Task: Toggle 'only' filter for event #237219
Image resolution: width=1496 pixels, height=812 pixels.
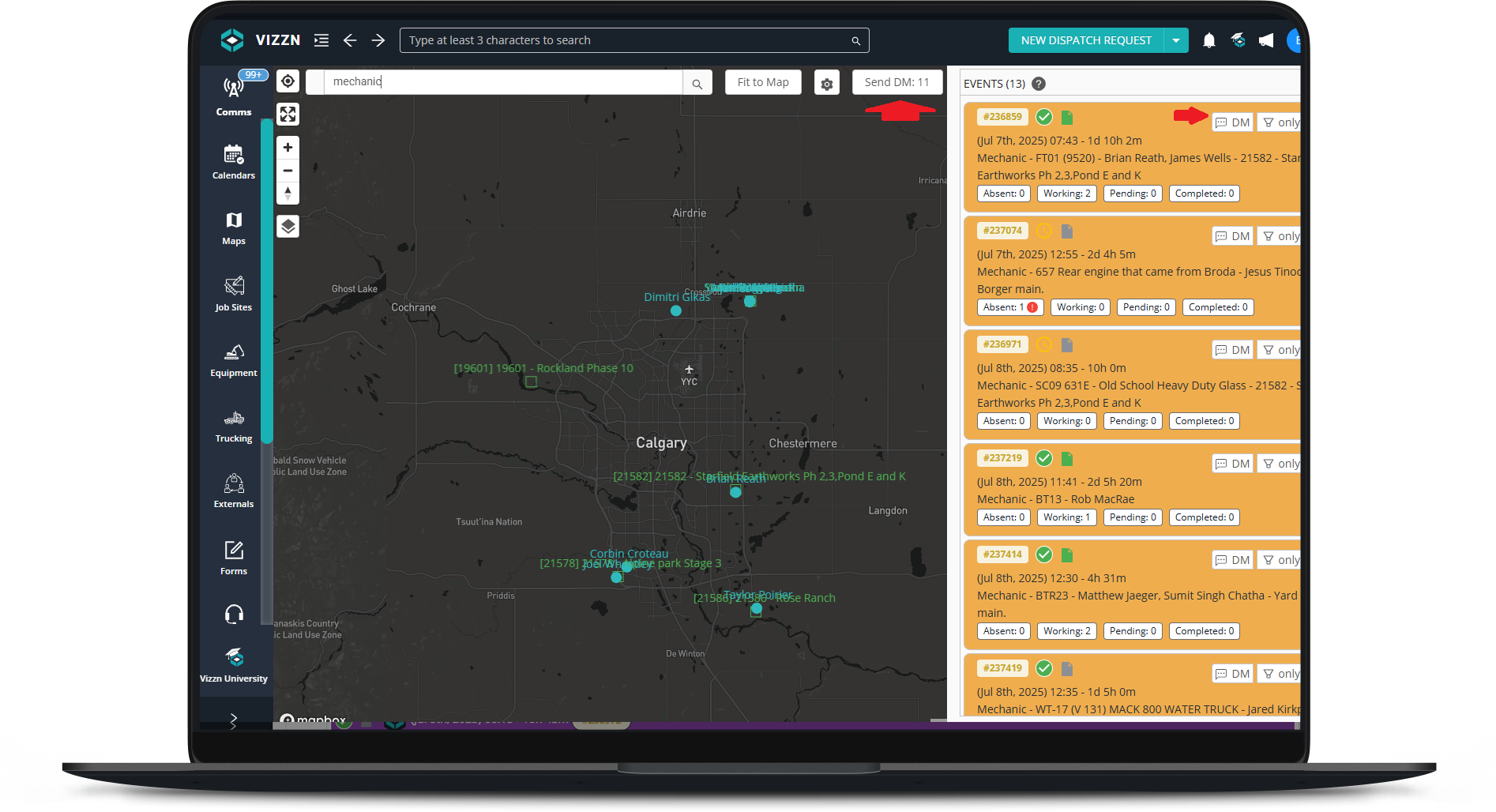Action: (x=1280, y=464)
